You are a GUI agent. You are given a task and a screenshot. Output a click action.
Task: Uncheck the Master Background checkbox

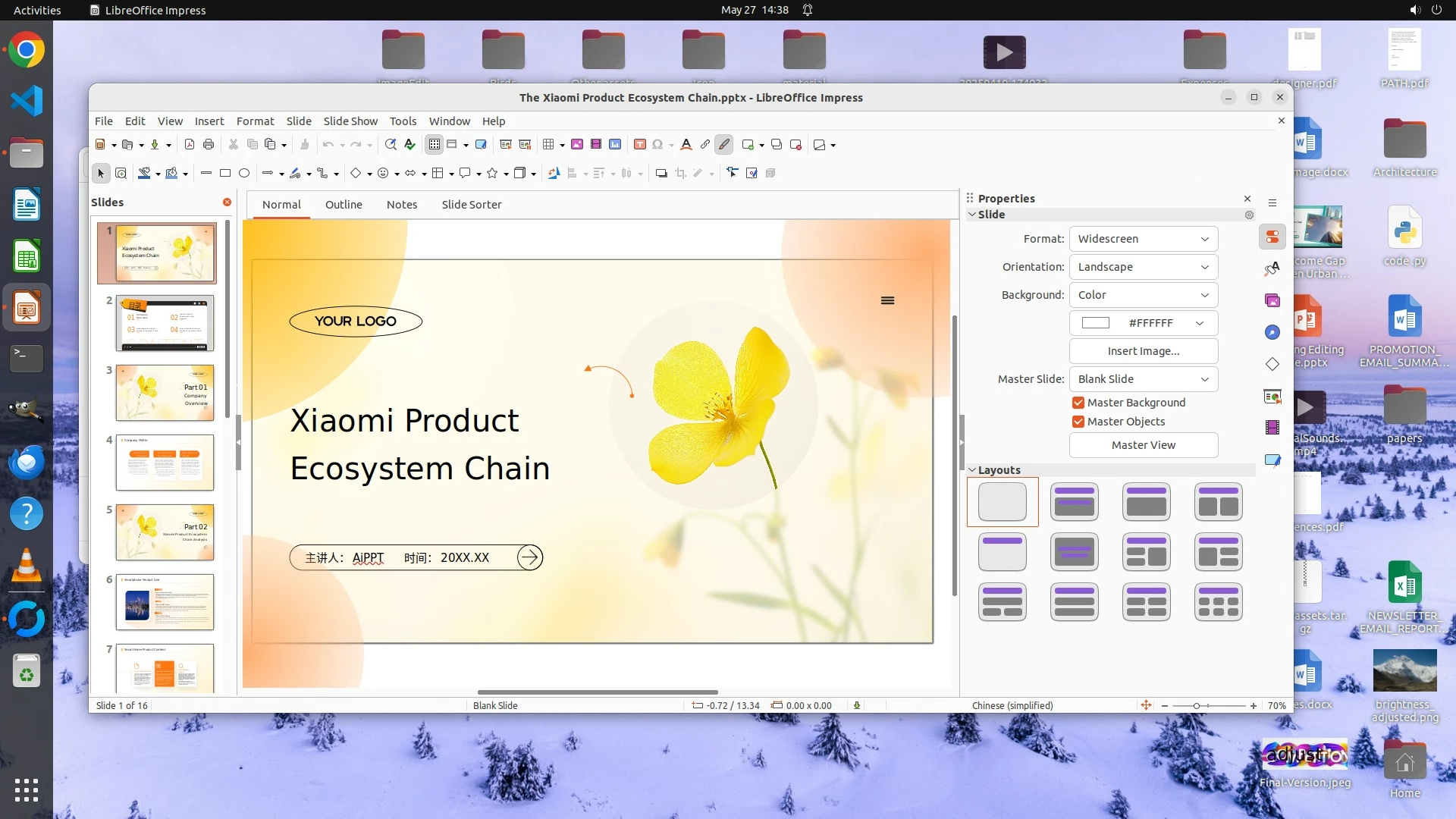tap(1078, 403)
